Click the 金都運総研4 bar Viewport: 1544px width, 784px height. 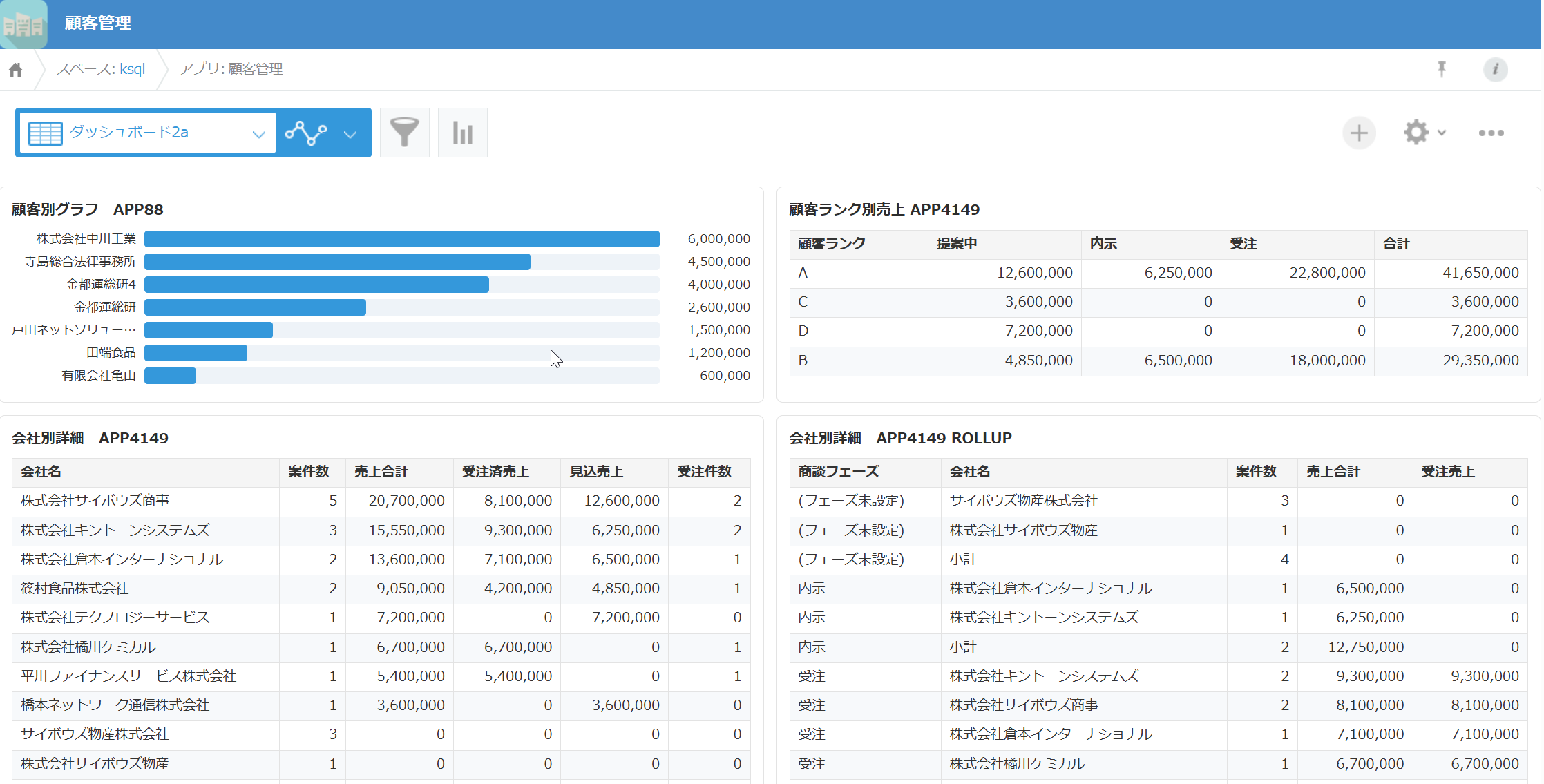(x=316, y=285)
